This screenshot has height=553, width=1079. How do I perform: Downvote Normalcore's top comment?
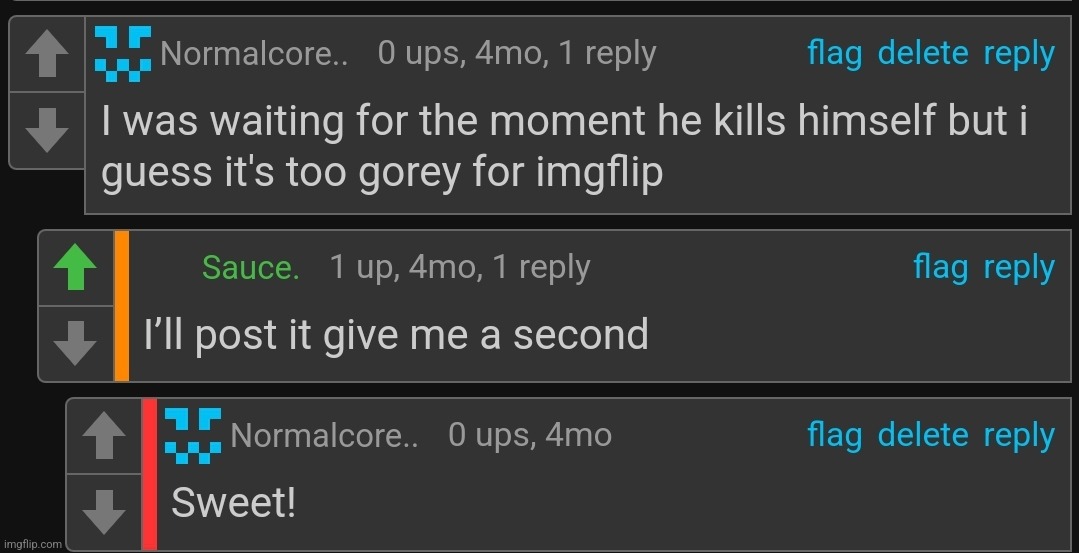point(45,130)
